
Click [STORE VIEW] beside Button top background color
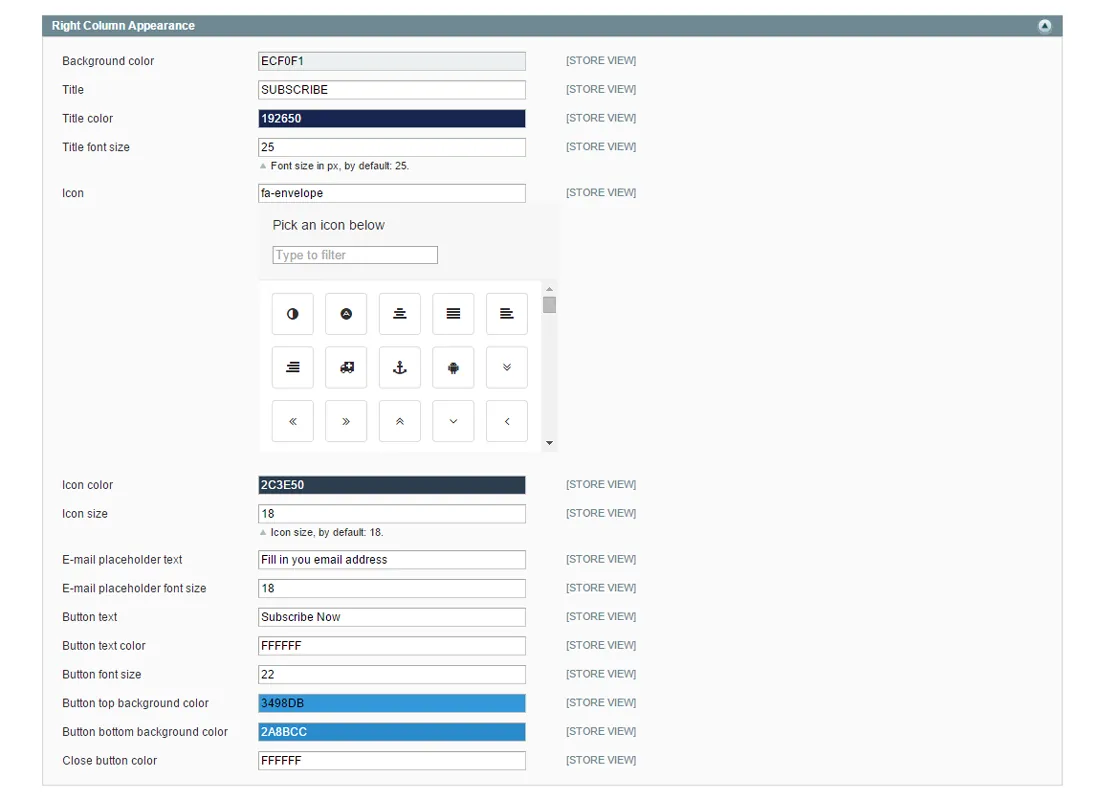[601, 703]
